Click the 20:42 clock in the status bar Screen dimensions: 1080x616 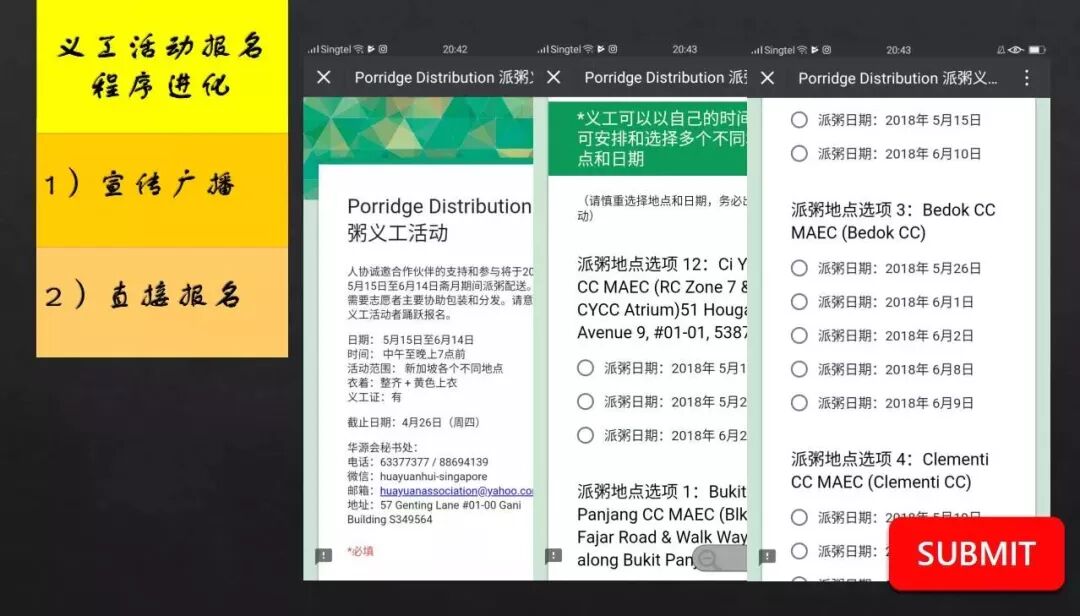455,50
